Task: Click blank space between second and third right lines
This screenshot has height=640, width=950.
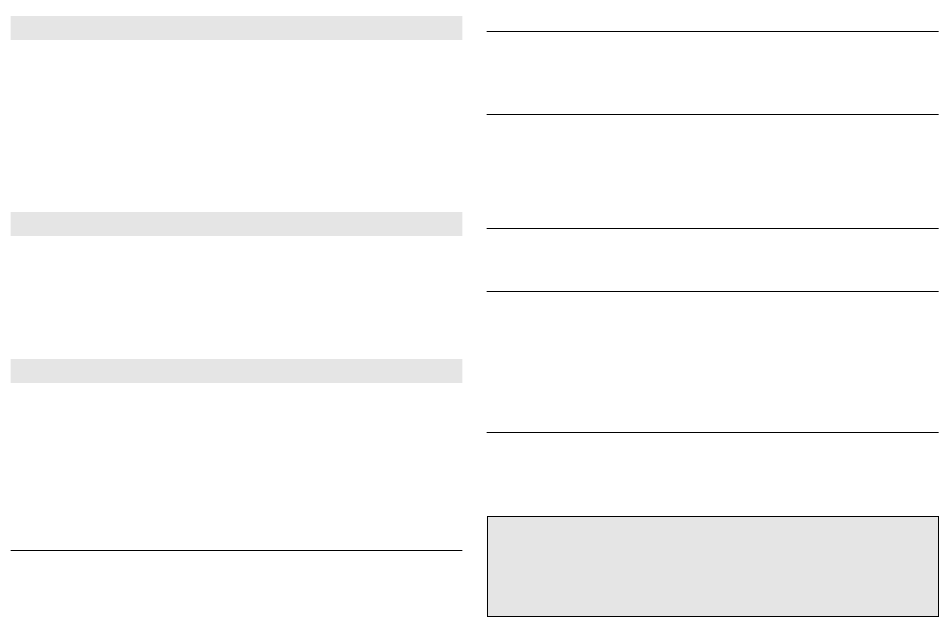Action: (712, 172)
